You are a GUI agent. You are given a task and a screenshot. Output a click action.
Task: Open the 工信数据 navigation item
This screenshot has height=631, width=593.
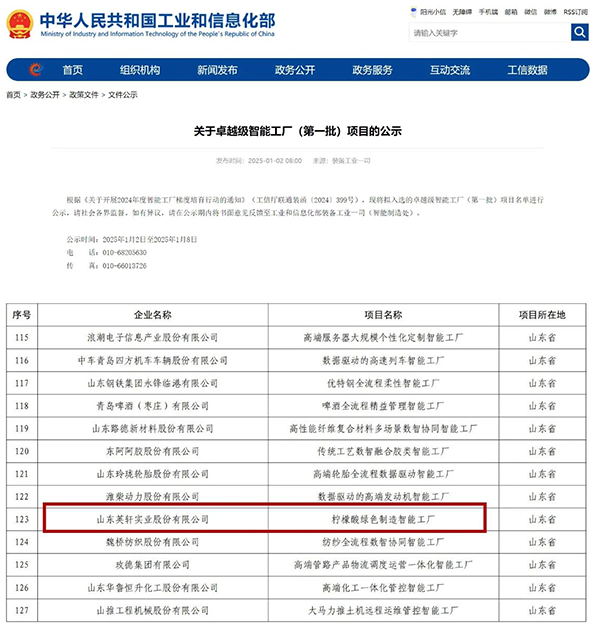(527, 70)
